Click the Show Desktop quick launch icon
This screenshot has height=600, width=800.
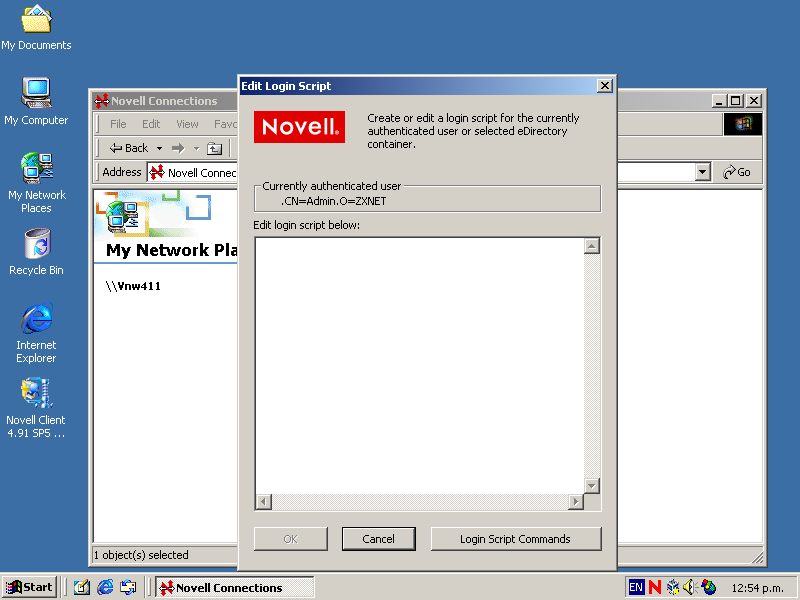[82, 587]
